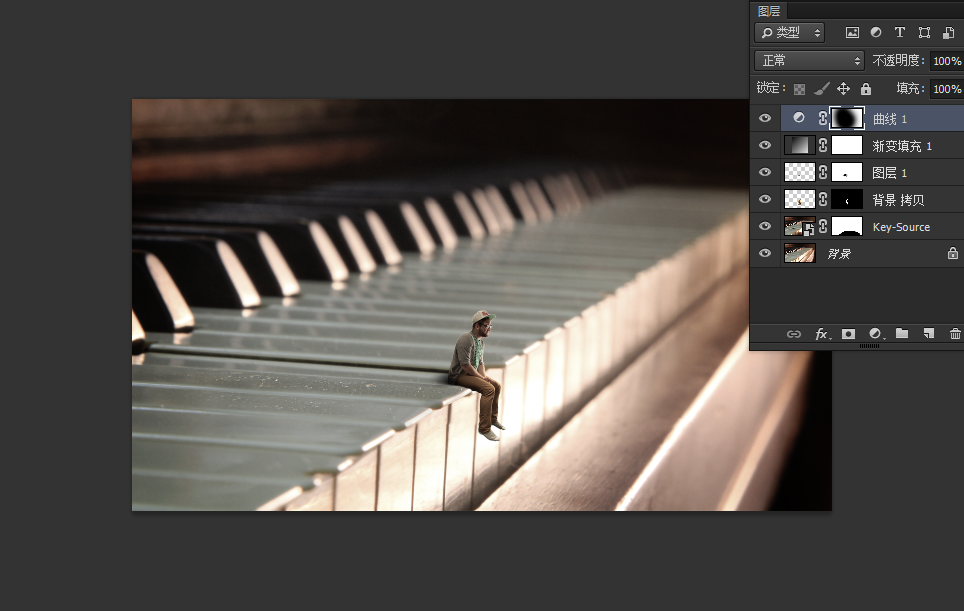The height and width of the screenshot is (611, 964).
Task: Select layer name 曲线 1
Action: coord(890,119)
